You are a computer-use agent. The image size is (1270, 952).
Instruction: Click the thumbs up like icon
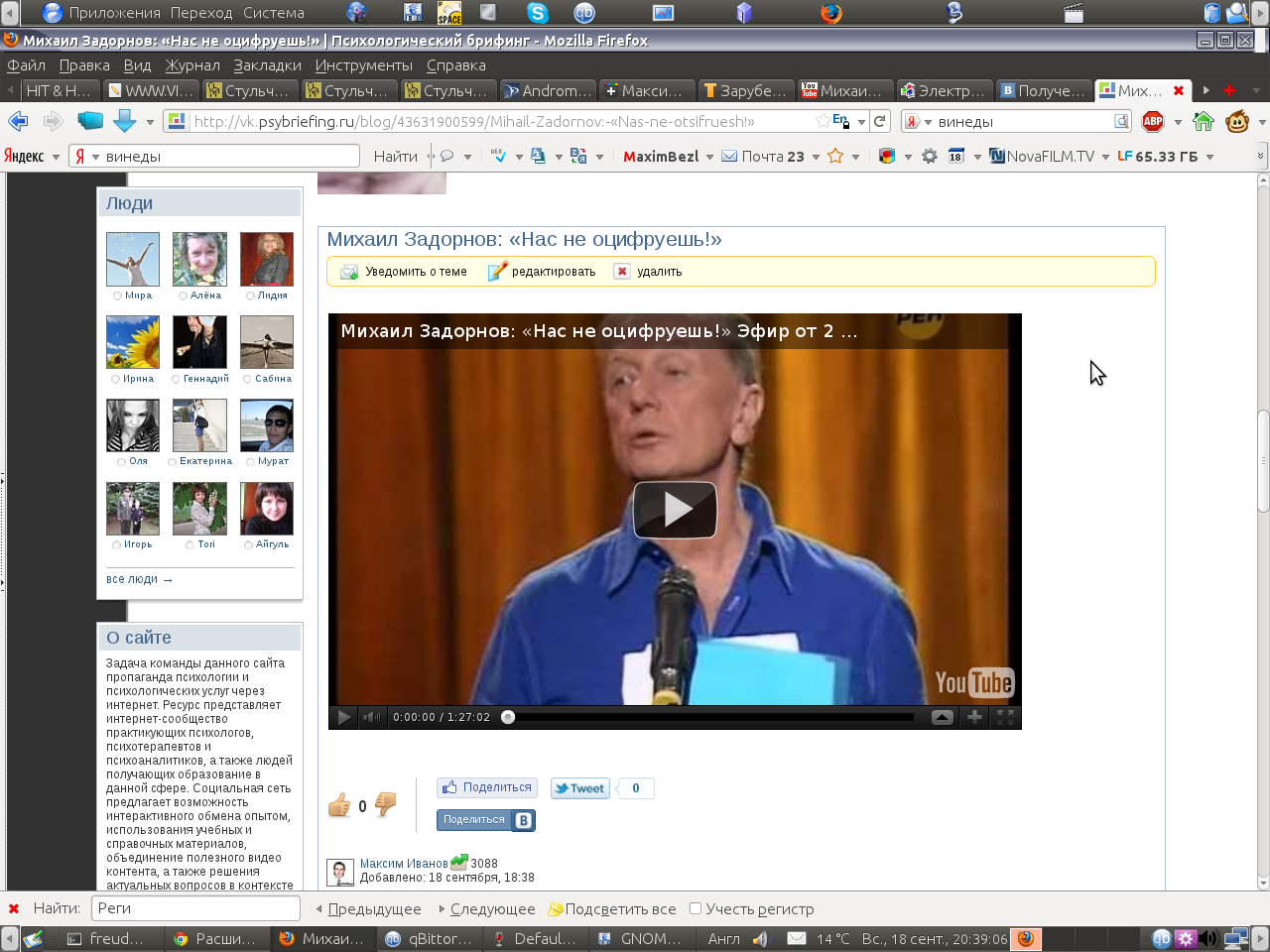[339, 805]
